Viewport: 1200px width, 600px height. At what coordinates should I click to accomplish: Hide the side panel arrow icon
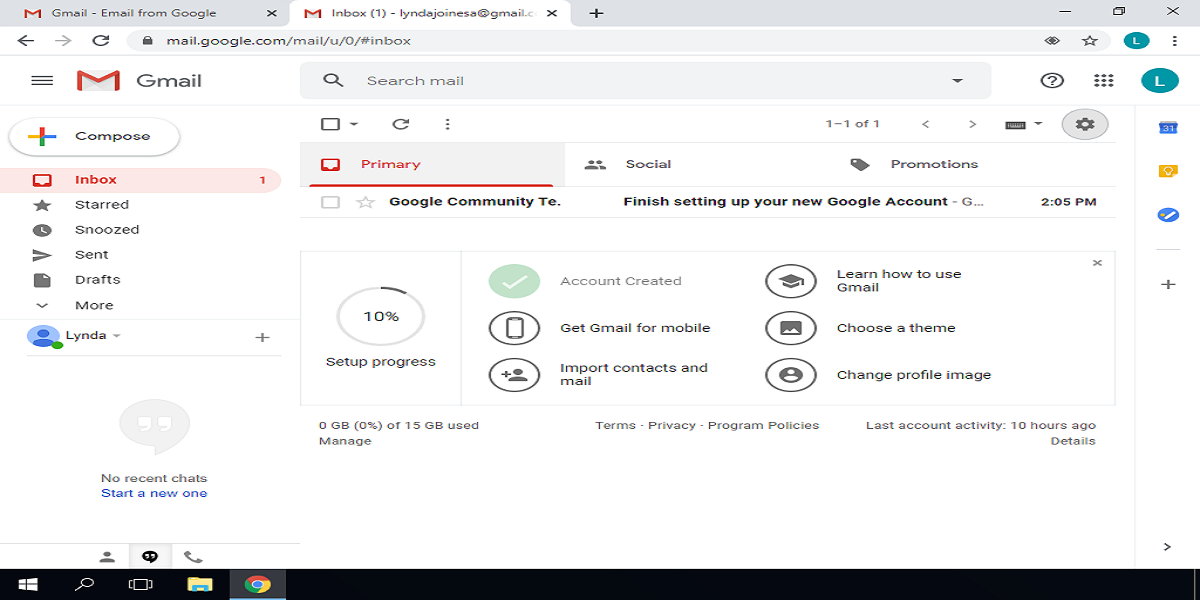[x=1167, y=547]
